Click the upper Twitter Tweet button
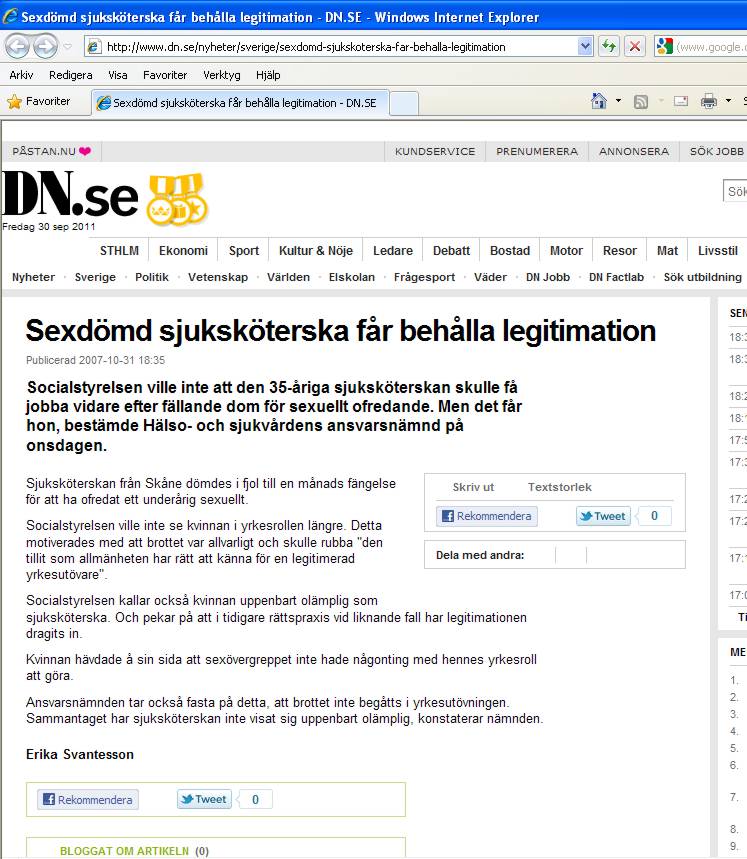This screenshot has height=859, width=747. tap(603, 516)
